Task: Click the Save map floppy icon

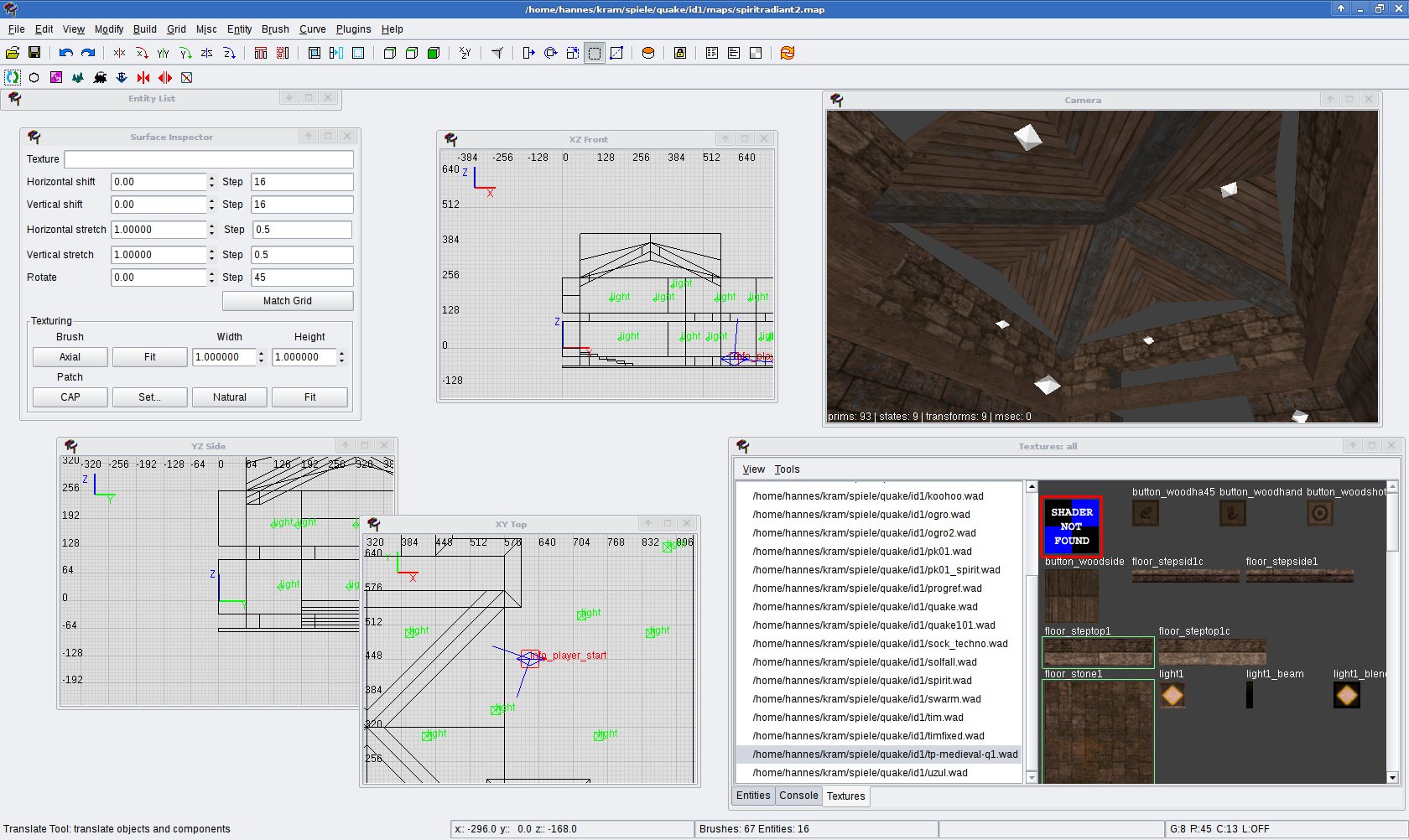Action: click(x=34, y=53)
